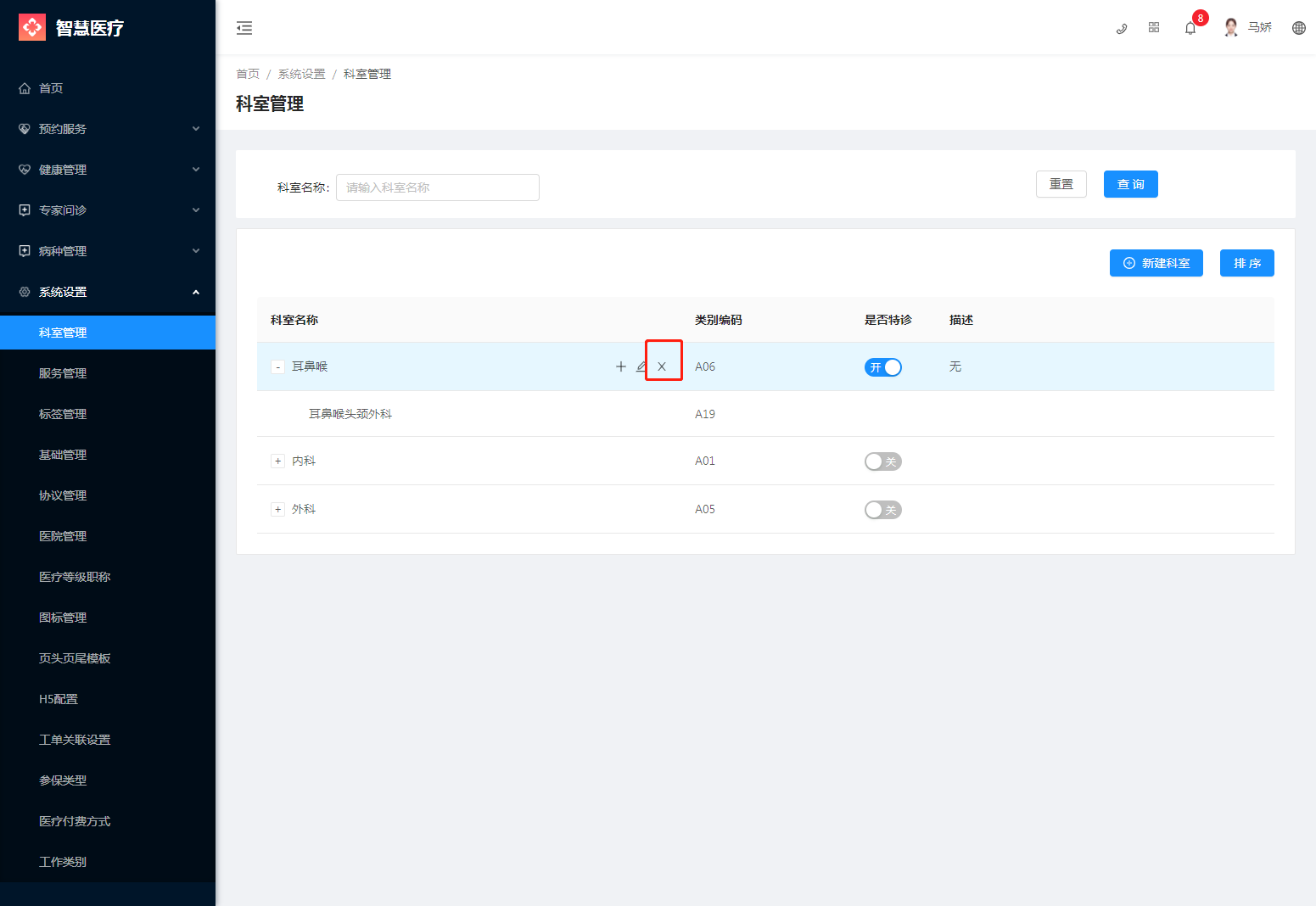
Task: Go to 首页 via the breadcrumb
Action: (248, 74)
